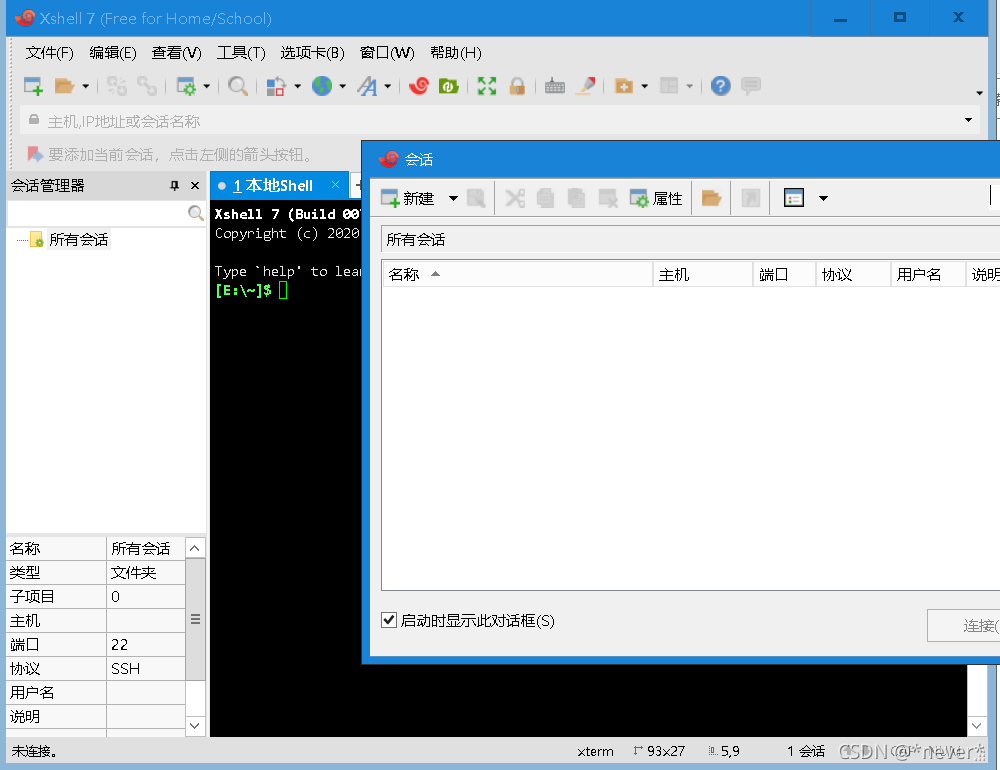Open the 文件(F) menu
The image size is (1000, 770).
tap(50, 53)
